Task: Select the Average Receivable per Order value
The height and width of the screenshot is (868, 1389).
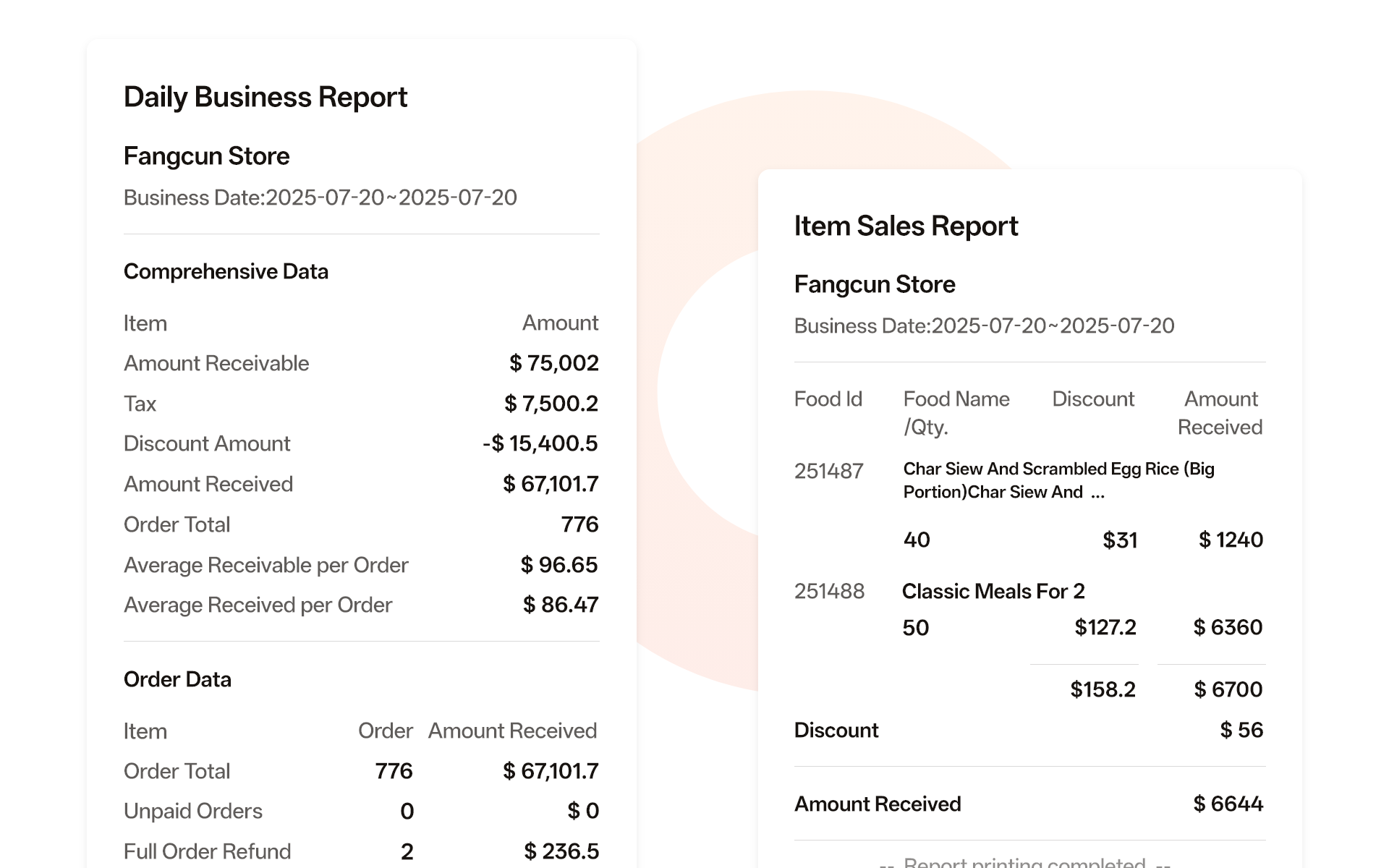Action: 558,565
